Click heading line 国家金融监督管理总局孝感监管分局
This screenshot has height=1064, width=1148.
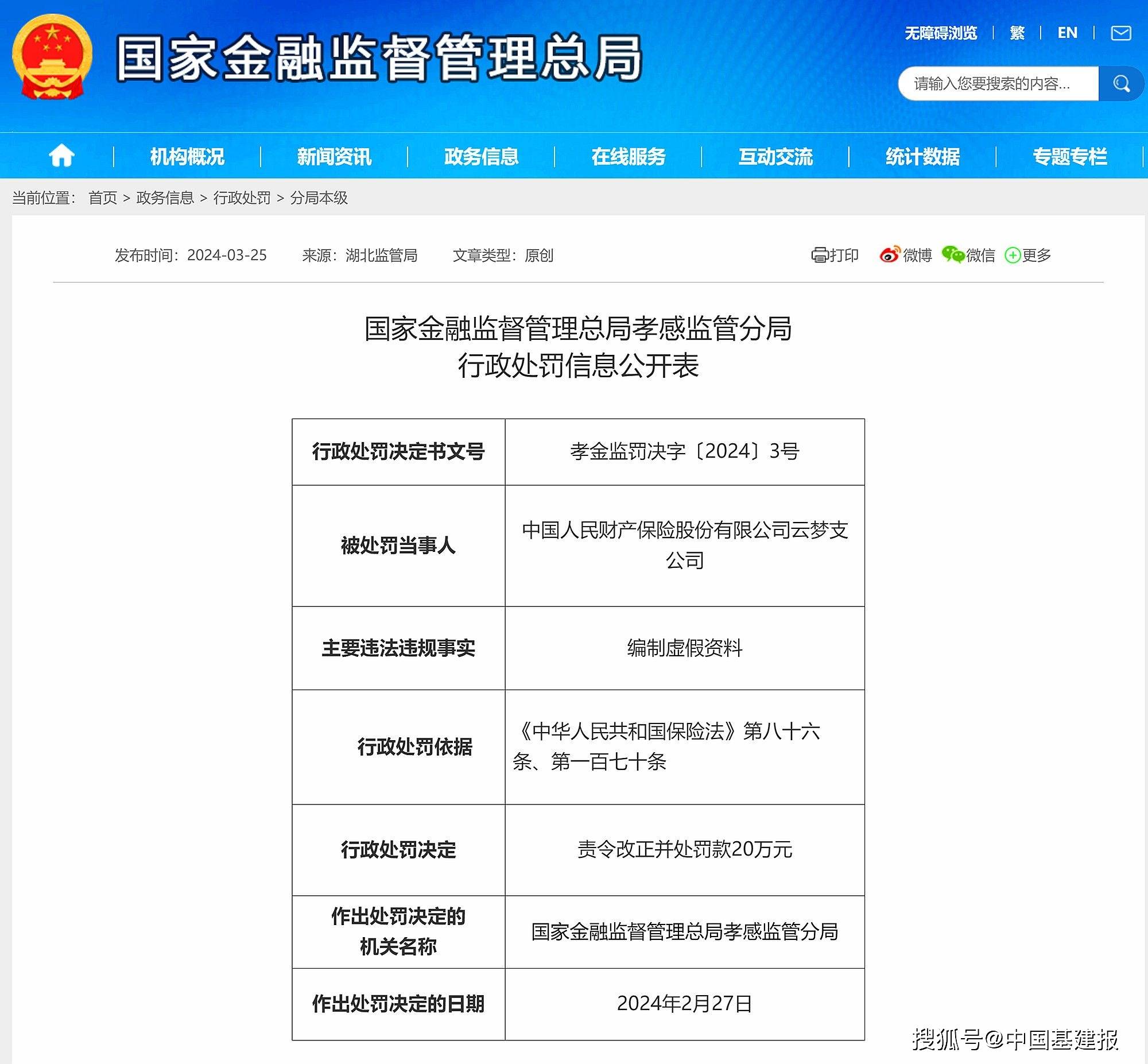(x=579, y=329)
